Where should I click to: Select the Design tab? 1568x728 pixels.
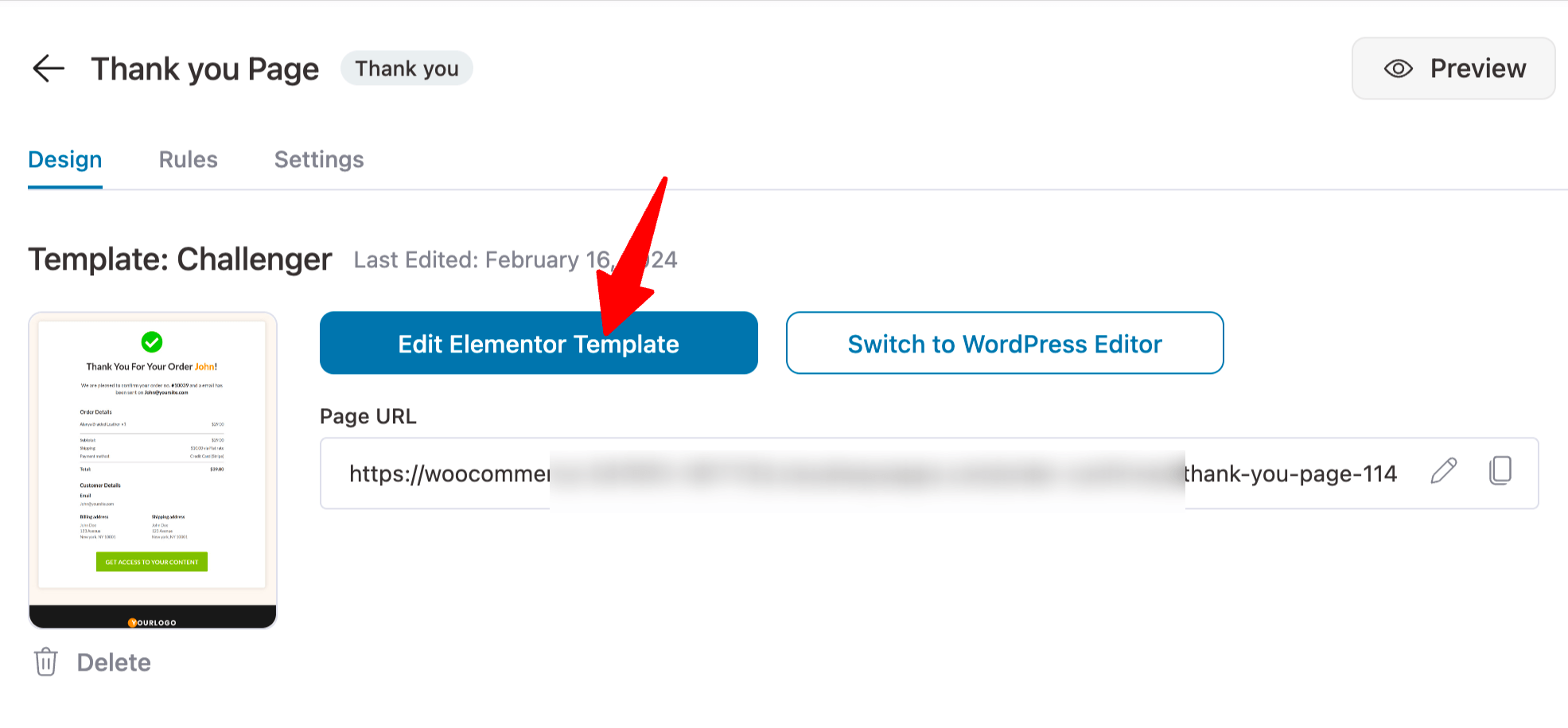coord(64,159)
